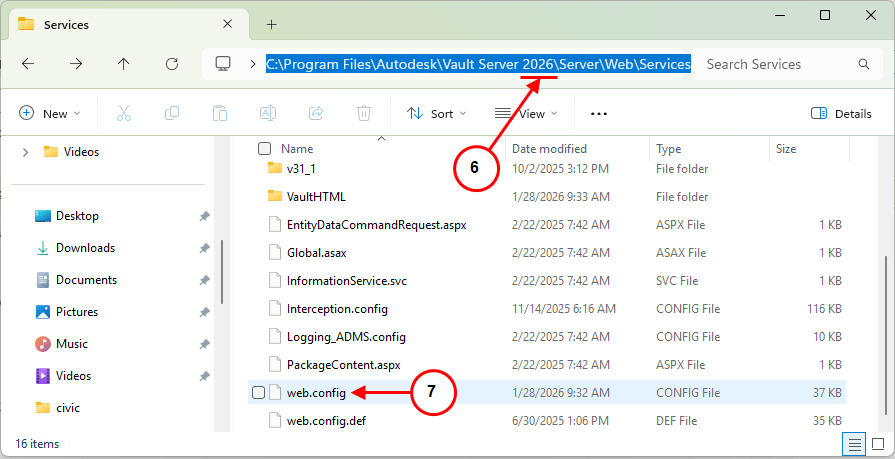
Task: Click the v31_1 folder icon
Action: (275, 168)
